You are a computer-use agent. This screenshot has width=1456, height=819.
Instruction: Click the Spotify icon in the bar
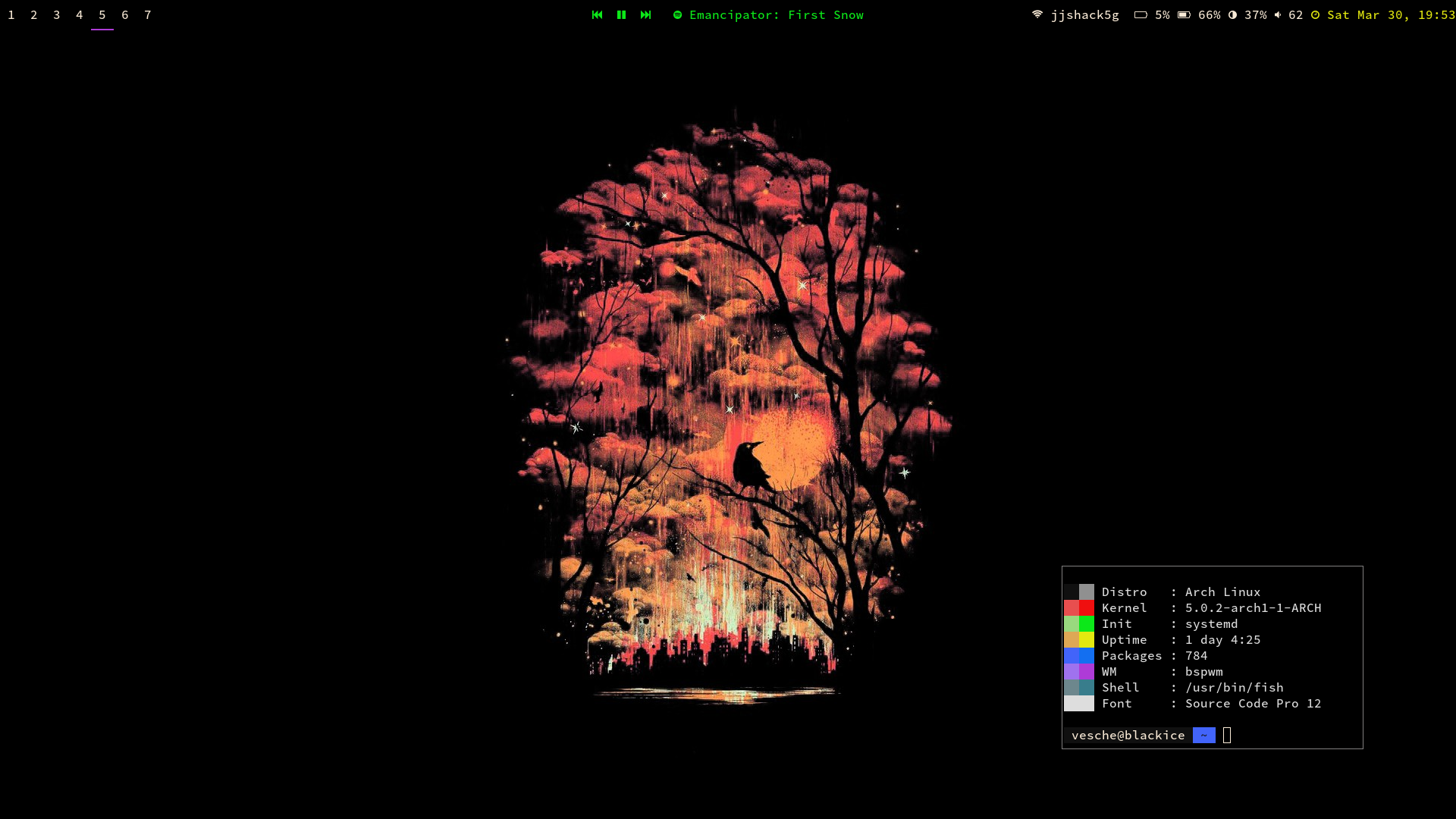click(x=677, y=15)
